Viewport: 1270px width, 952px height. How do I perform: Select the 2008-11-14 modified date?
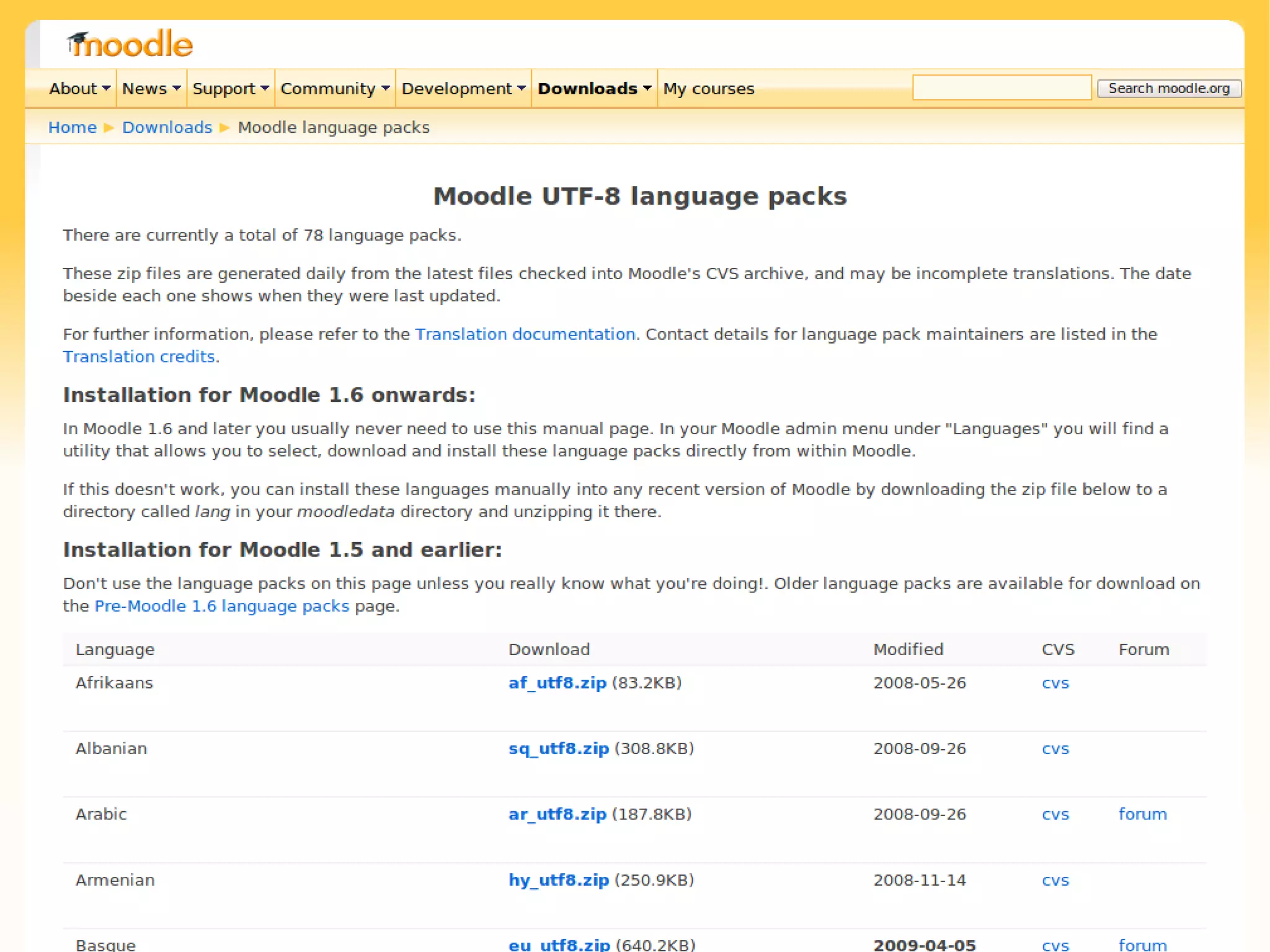pyautogui.click(x=920, y=880)
